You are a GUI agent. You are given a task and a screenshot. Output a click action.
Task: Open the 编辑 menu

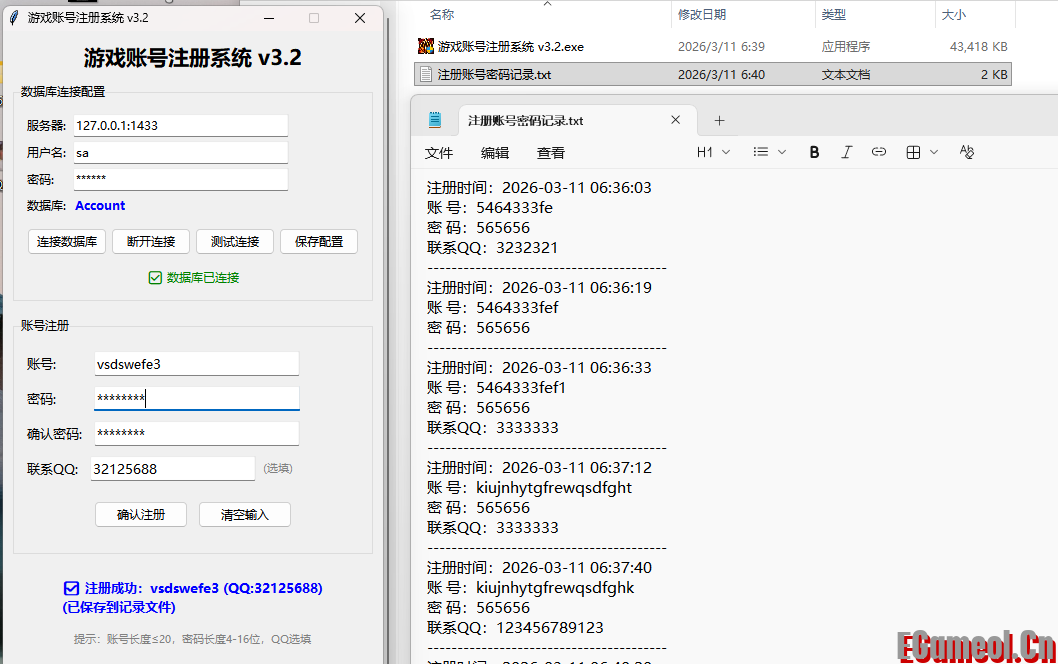[495, 153]
